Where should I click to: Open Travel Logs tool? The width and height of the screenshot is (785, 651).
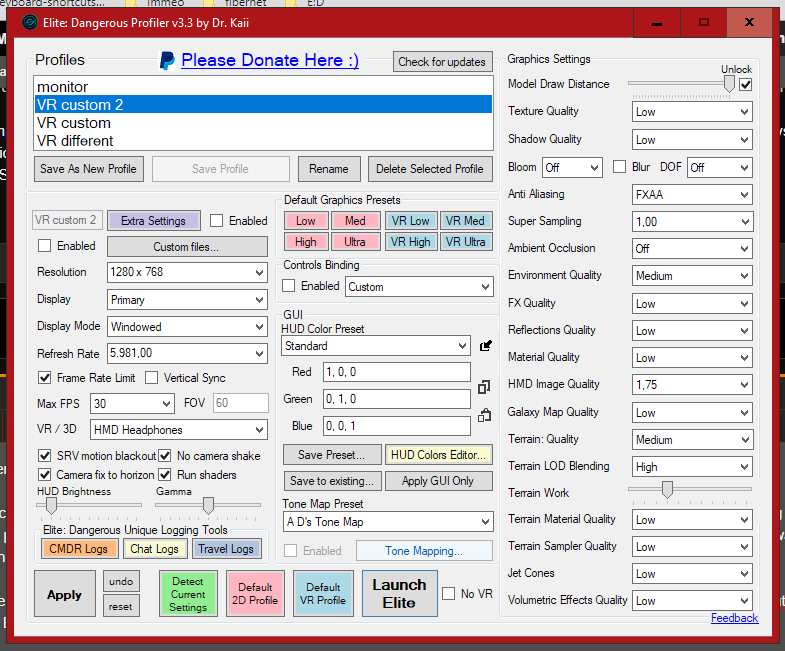pos(226,549)
